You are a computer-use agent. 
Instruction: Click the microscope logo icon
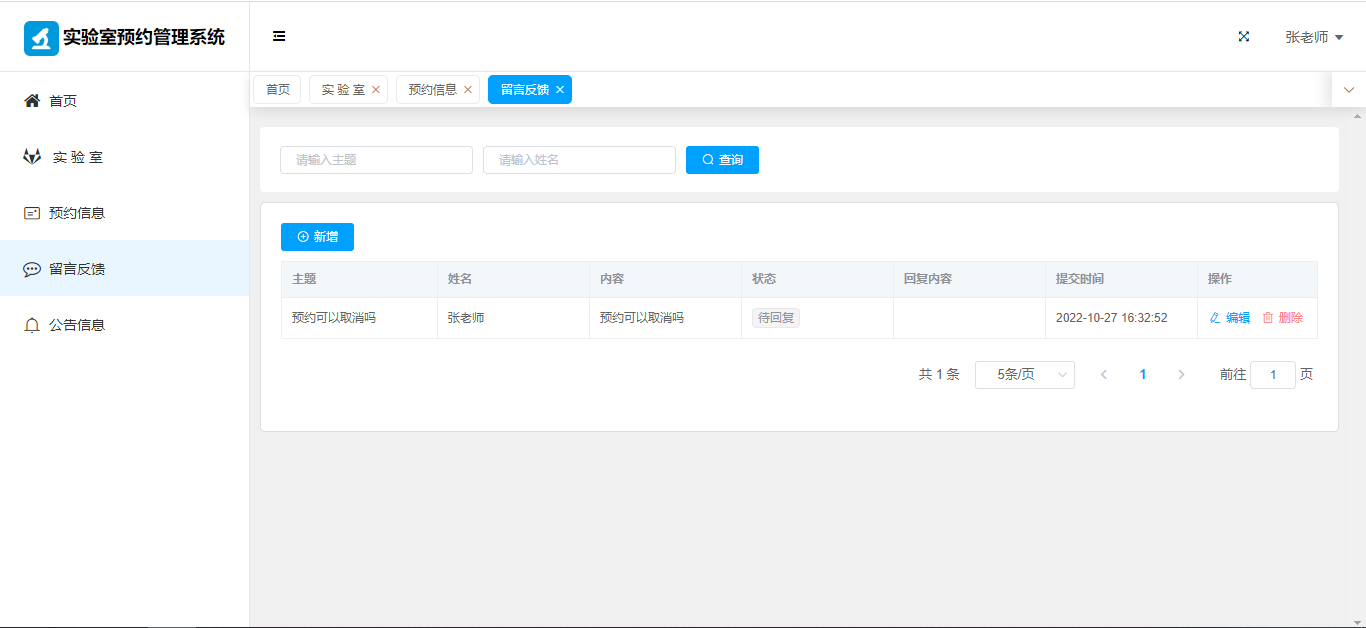tap(41, 38)
